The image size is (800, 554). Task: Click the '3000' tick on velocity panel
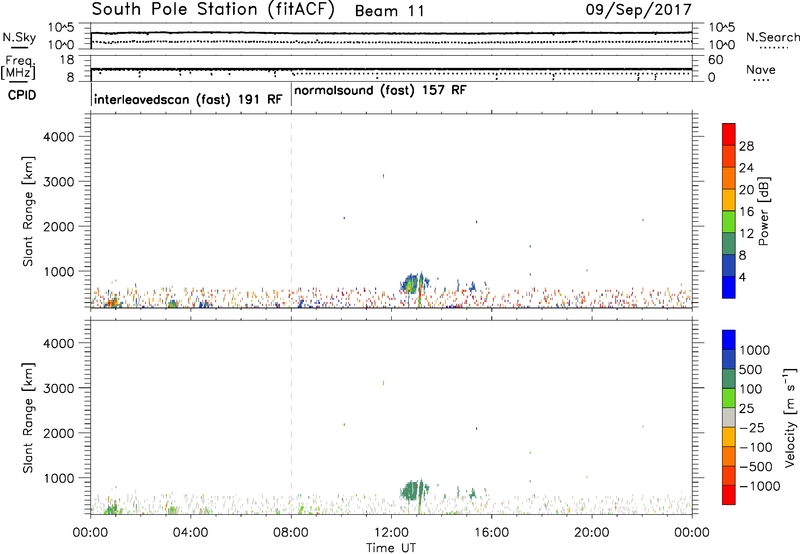click(x=59, y=388)
